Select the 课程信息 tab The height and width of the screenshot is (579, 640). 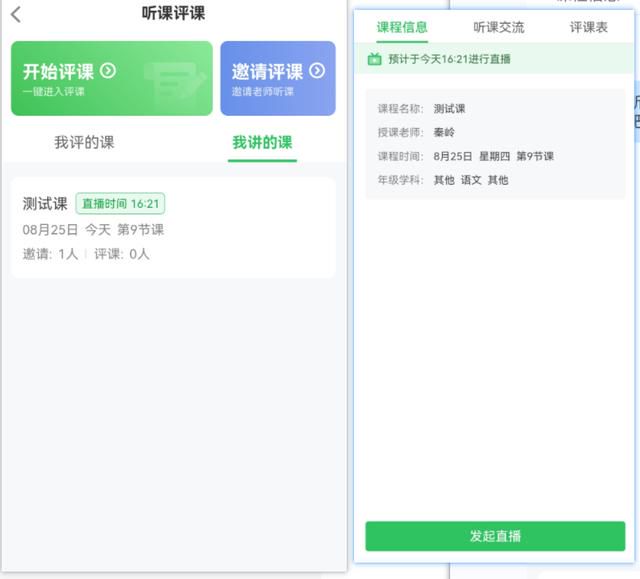402,27
